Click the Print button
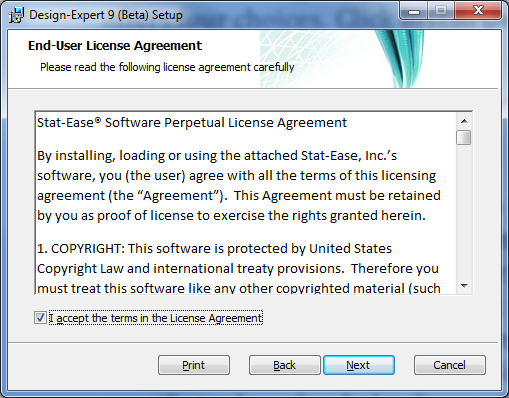This screenshot has width=509, height=398. 194,365
